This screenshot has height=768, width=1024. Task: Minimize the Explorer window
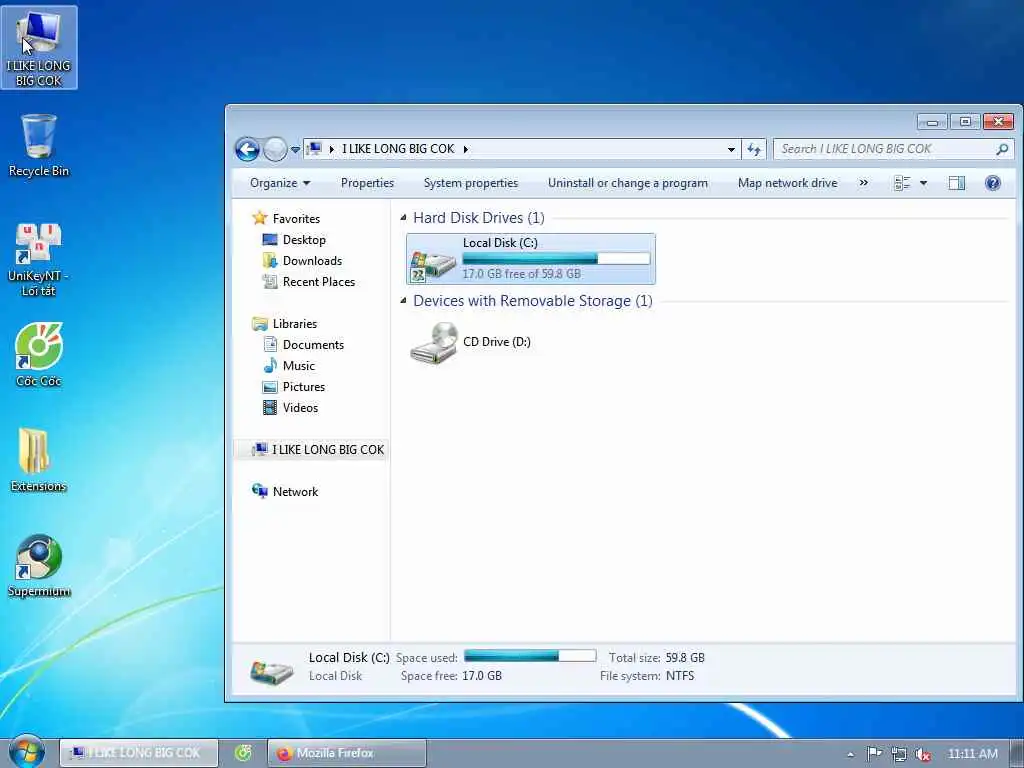(x=932, y=122)
